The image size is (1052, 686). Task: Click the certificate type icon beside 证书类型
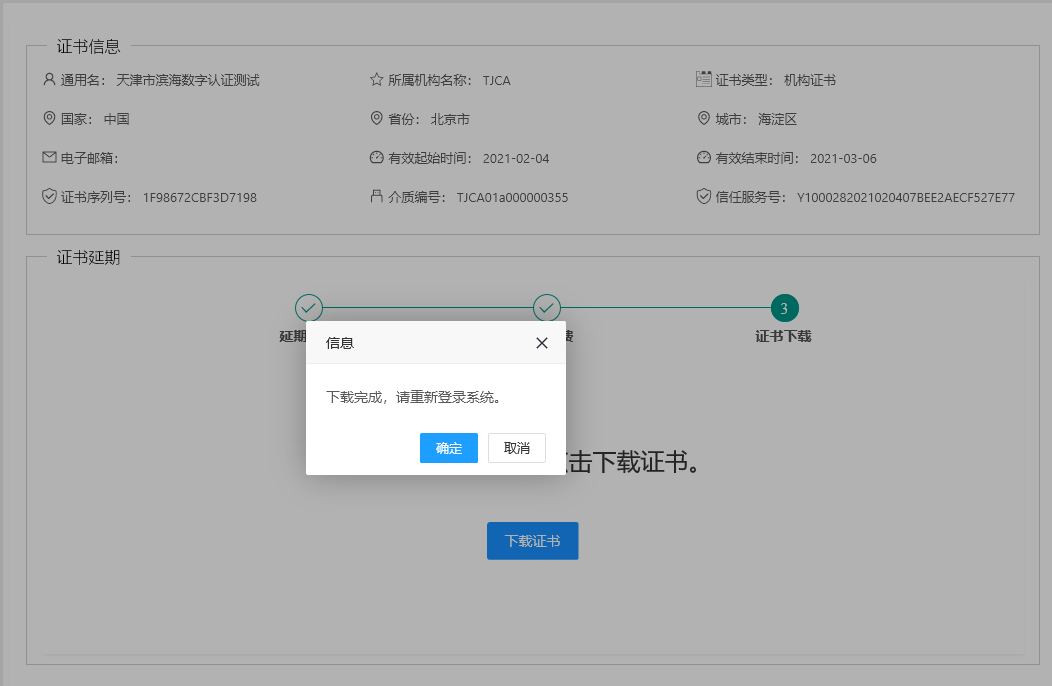pos(703,79)
